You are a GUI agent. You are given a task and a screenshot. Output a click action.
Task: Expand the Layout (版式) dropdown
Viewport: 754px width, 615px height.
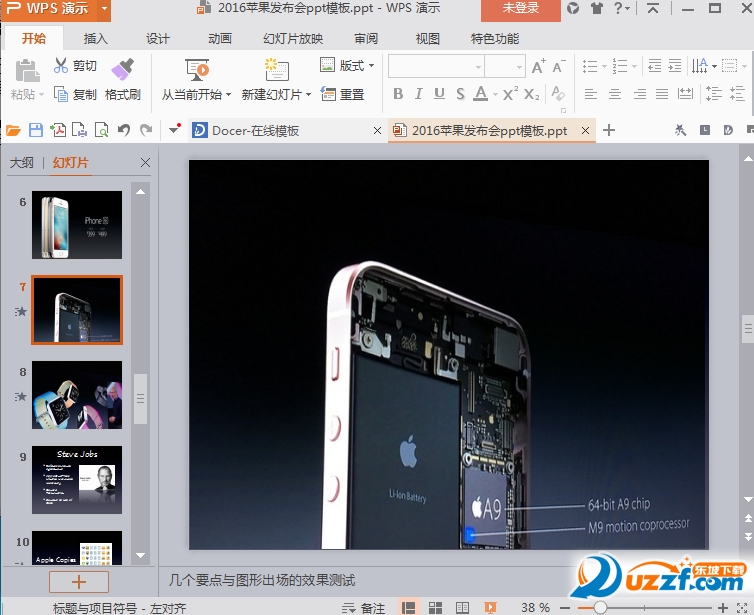click(x=371, y=65)
